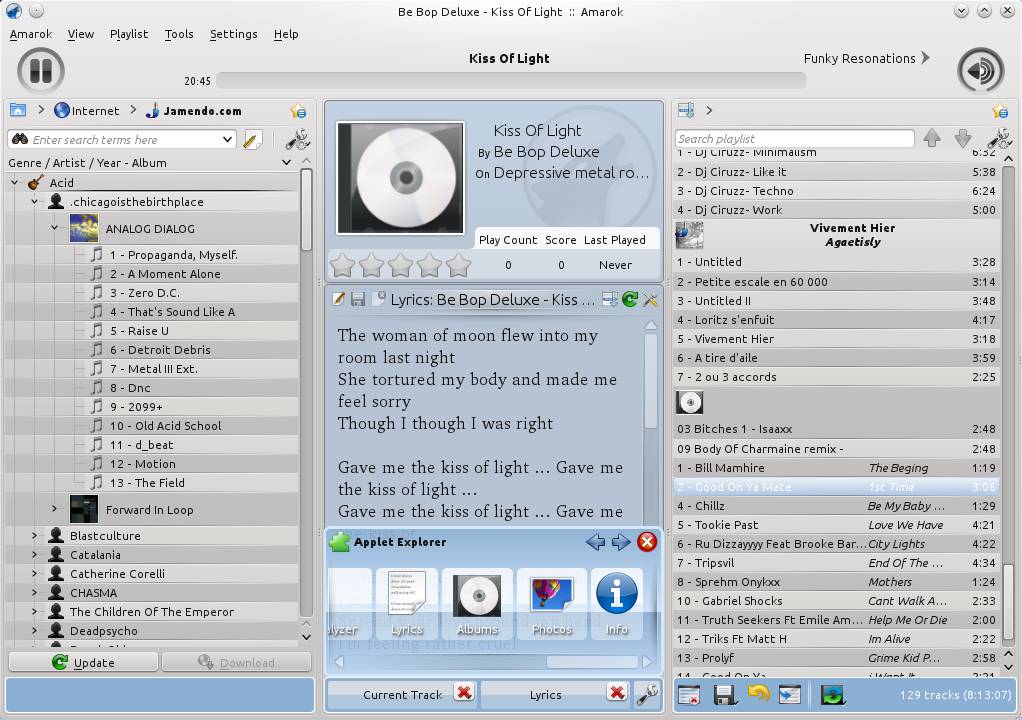This screenshot has width=1022, height=720.
Task: Set rating to five stars
Action: [458, 265]
